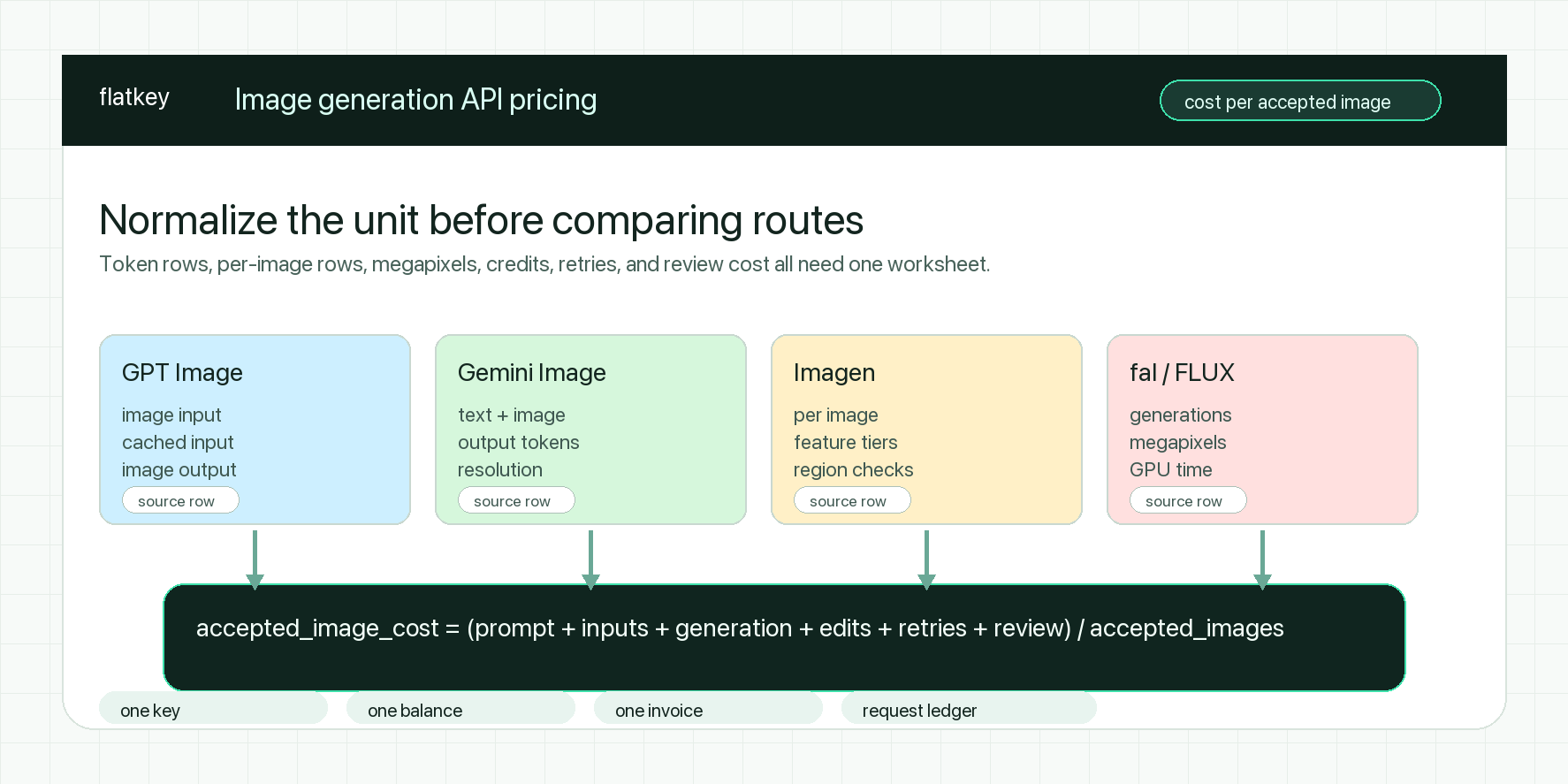Click the source row pill under Gemini Image
Screen dimensions: 1568x784
(516, 500)
